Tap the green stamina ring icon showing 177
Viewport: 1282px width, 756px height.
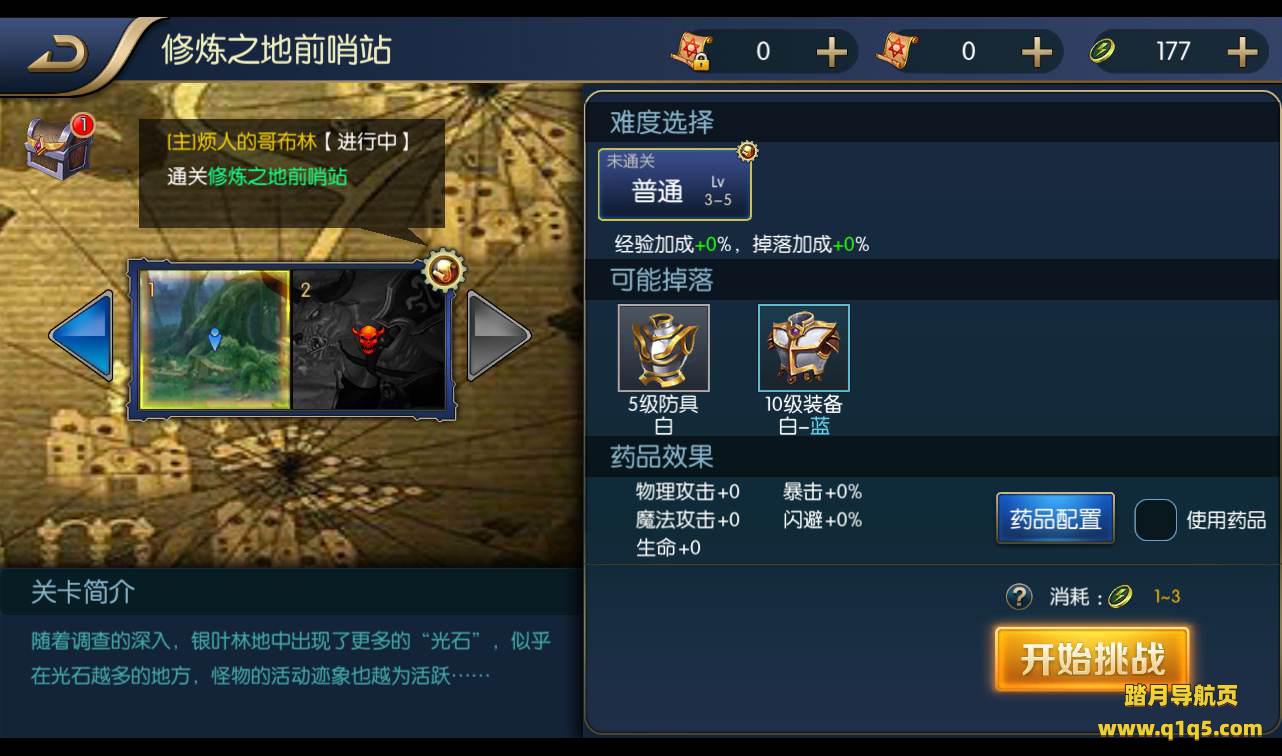[x=1103, y=51]
